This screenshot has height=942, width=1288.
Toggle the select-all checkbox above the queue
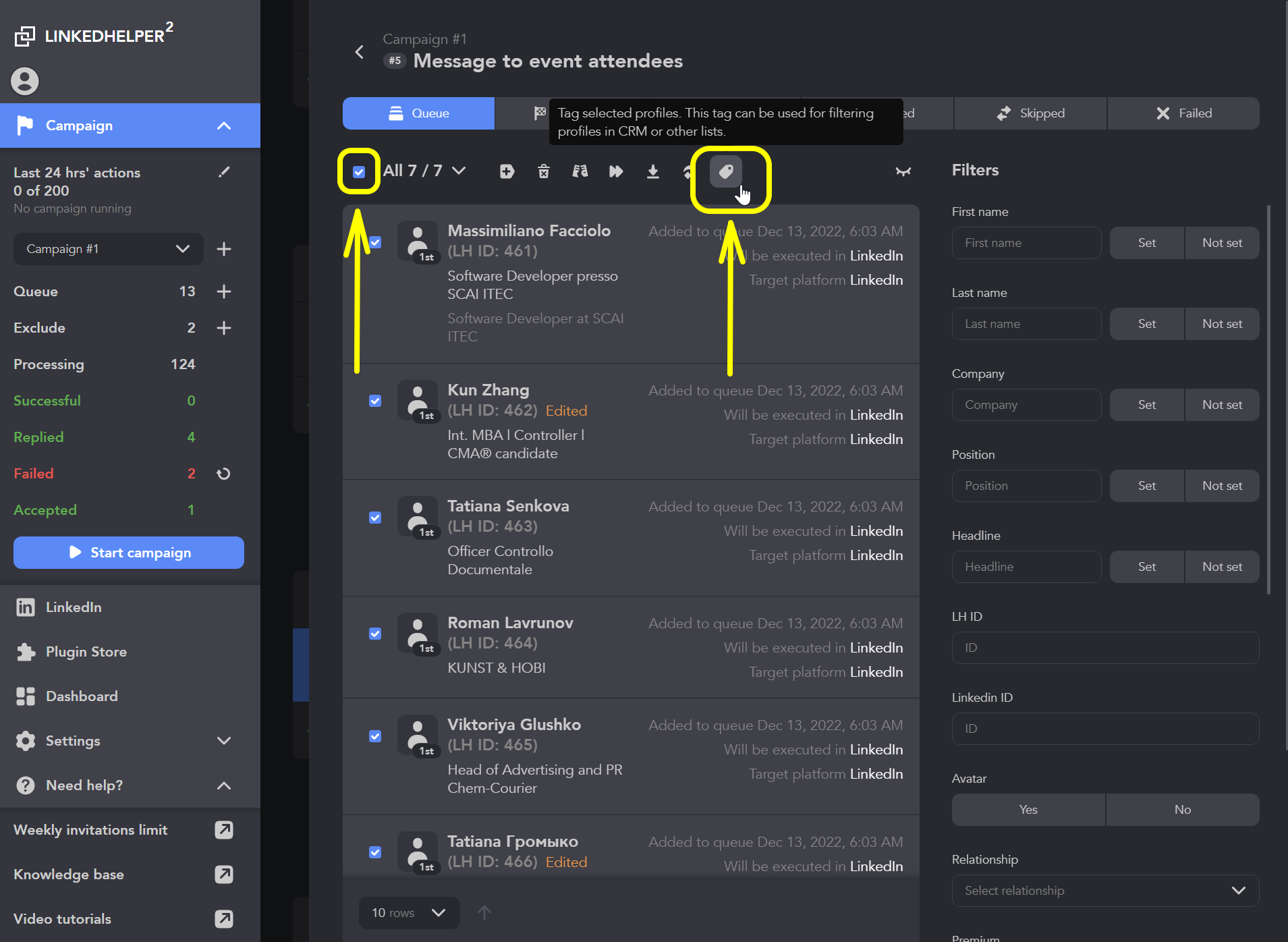(359, 171)
